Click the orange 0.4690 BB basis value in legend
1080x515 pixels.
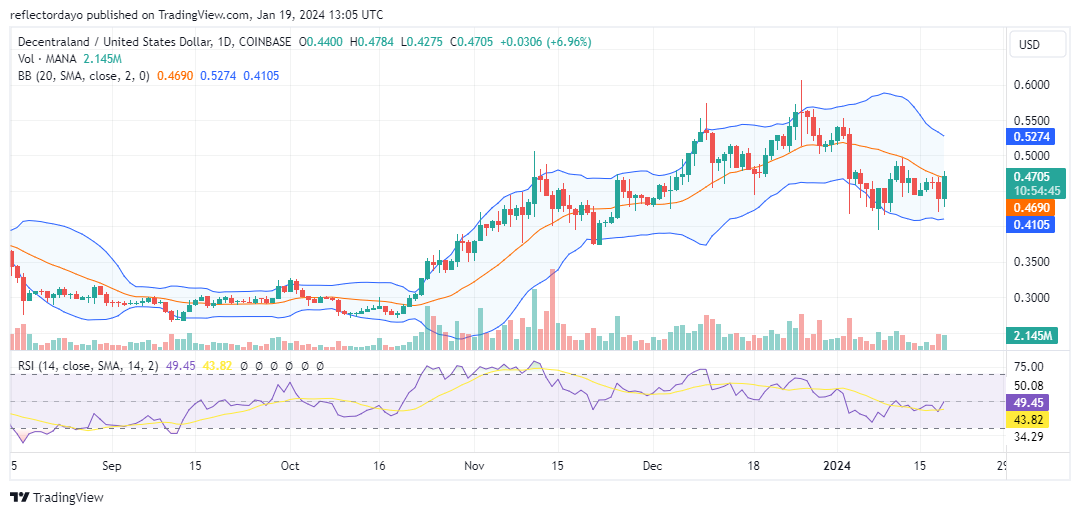(176, 76)
